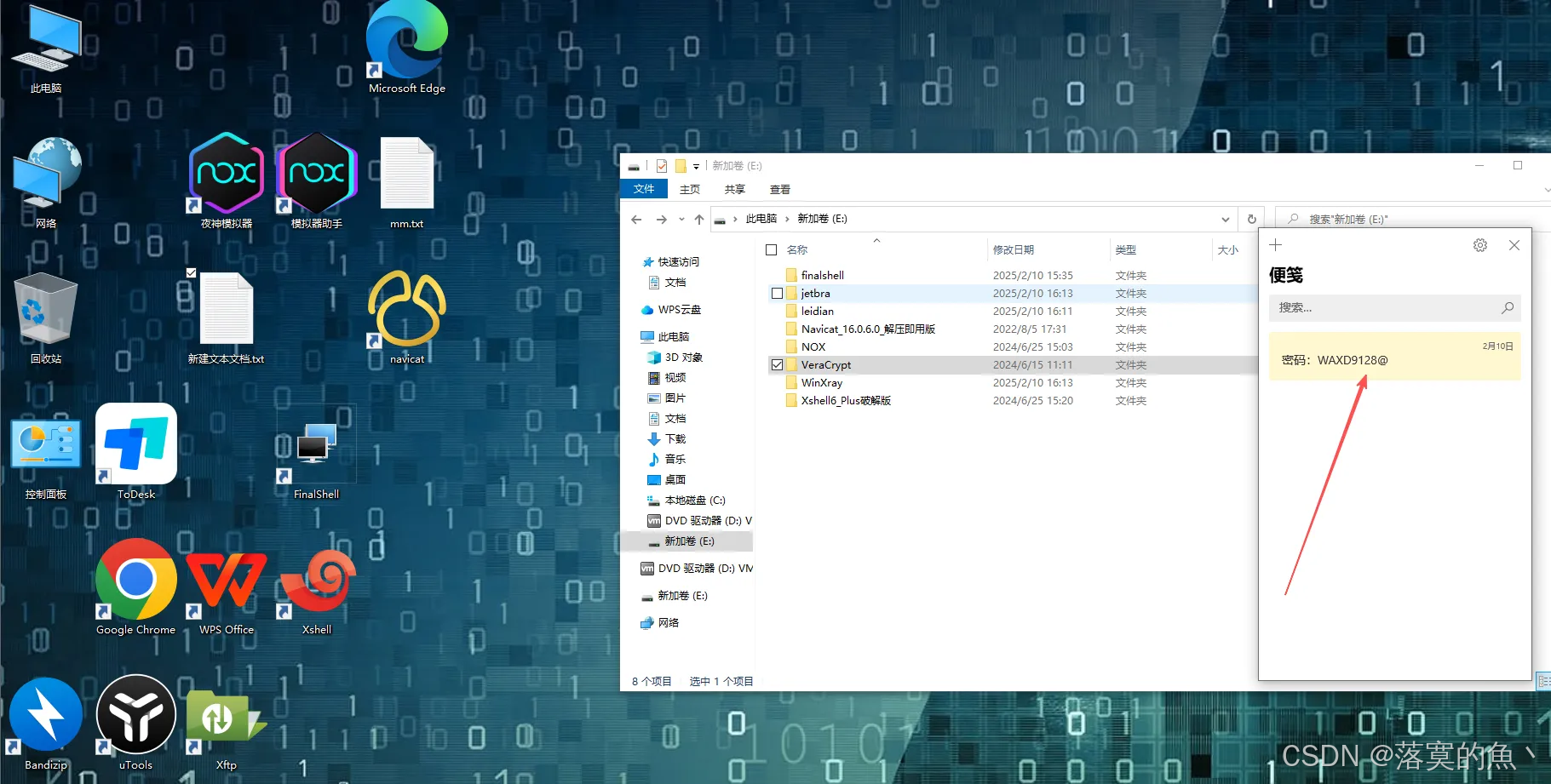The image size is (1551, 784).
Task: Open the recent locations dropdown arrow
Action: tap(681, 219)
